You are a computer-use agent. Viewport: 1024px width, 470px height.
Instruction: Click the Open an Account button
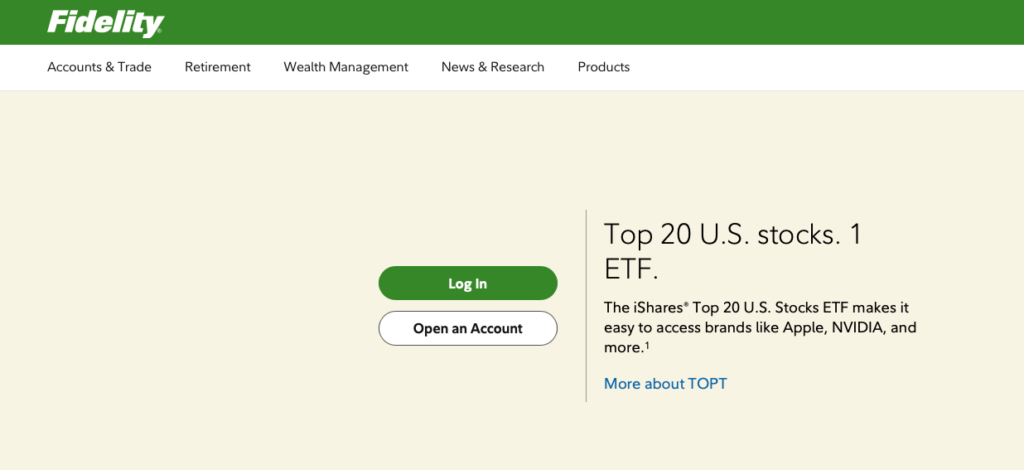tap(467, 329)
